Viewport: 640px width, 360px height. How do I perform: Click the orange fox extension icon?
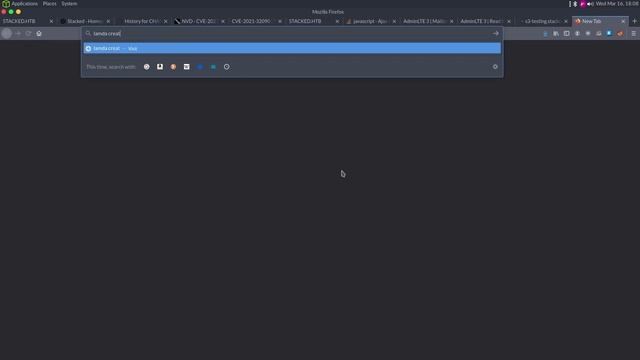[x=620, y=33]
